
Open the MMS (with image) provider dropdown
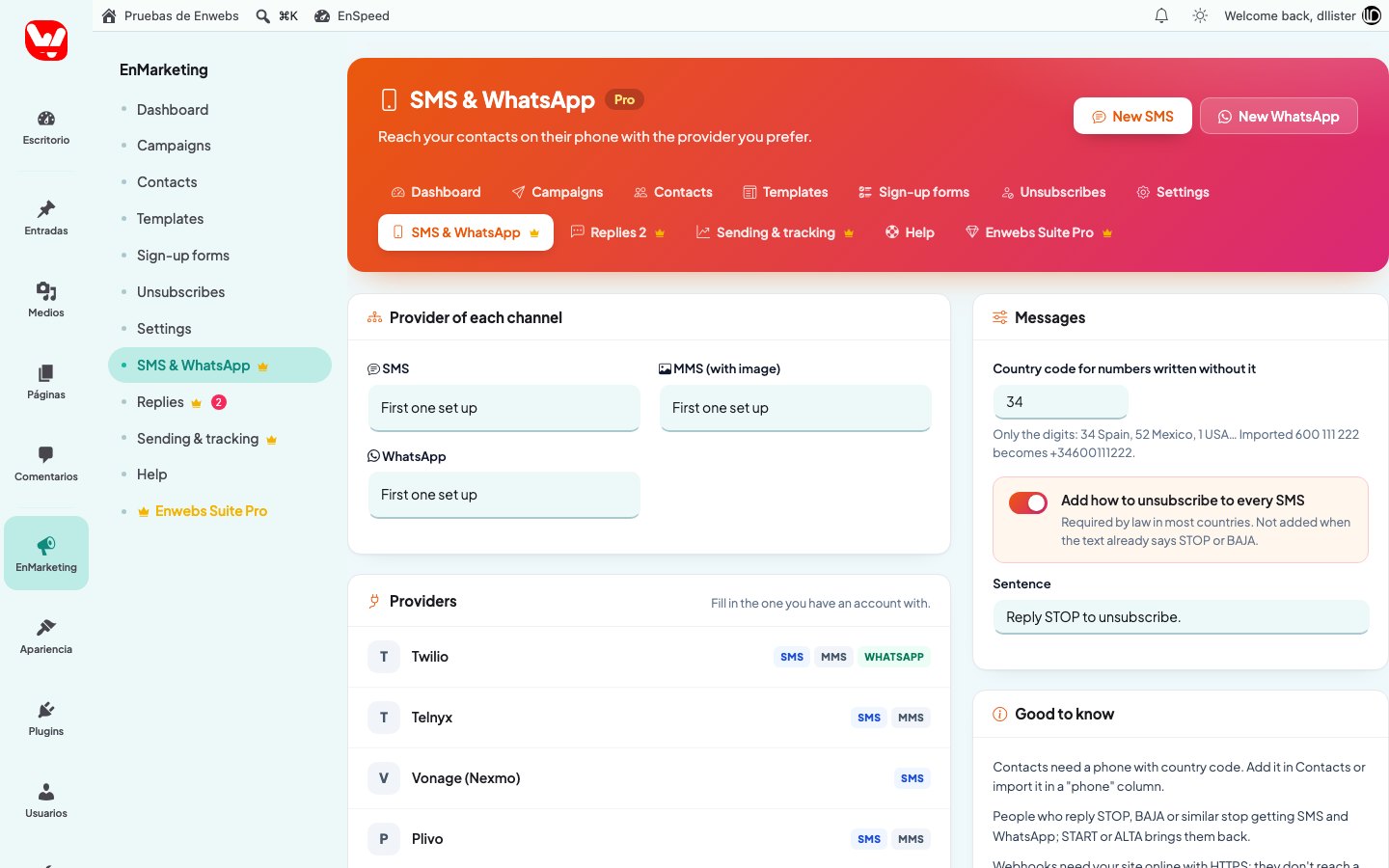pos(796,408)
